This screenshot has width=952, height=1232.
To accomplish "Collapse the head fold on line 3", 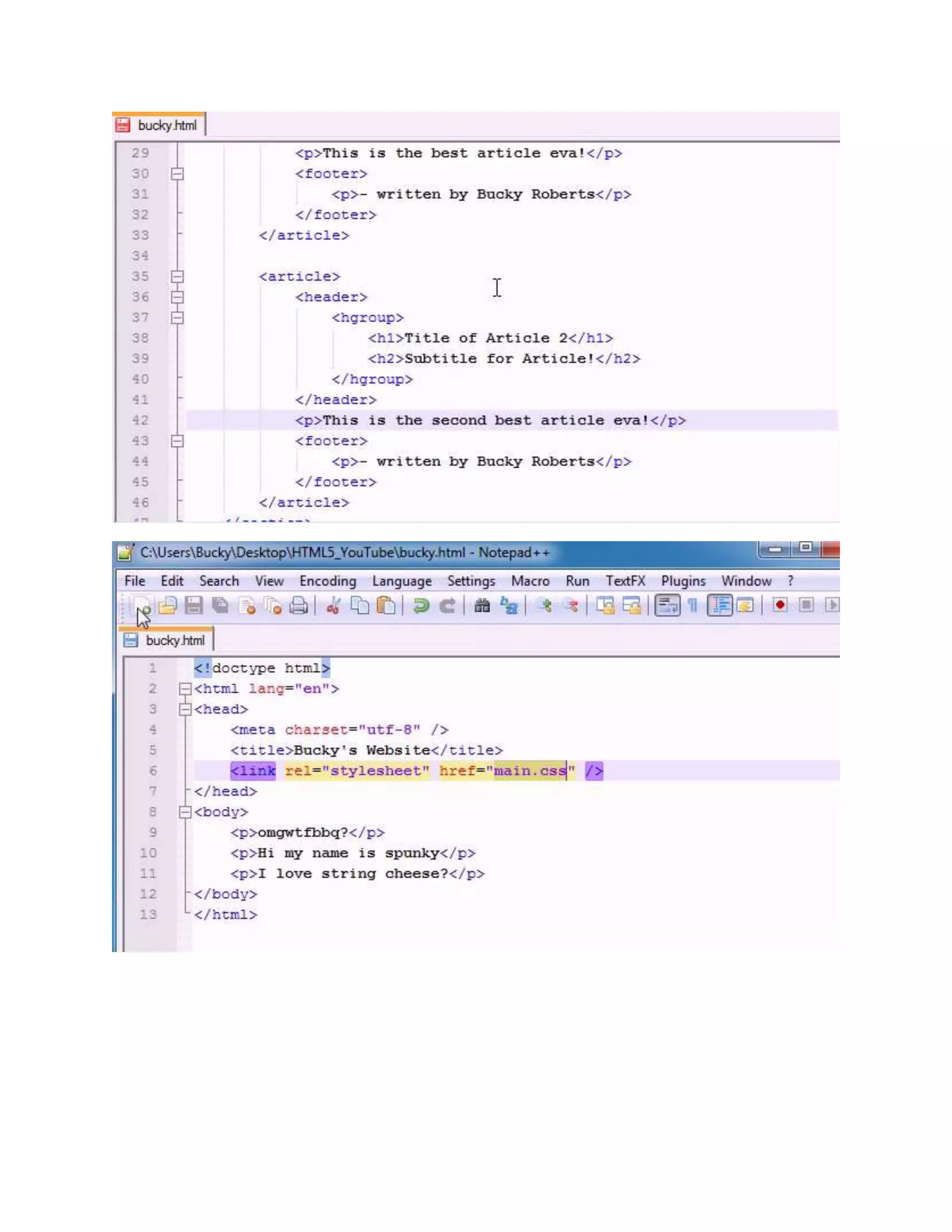I will 185,709.
